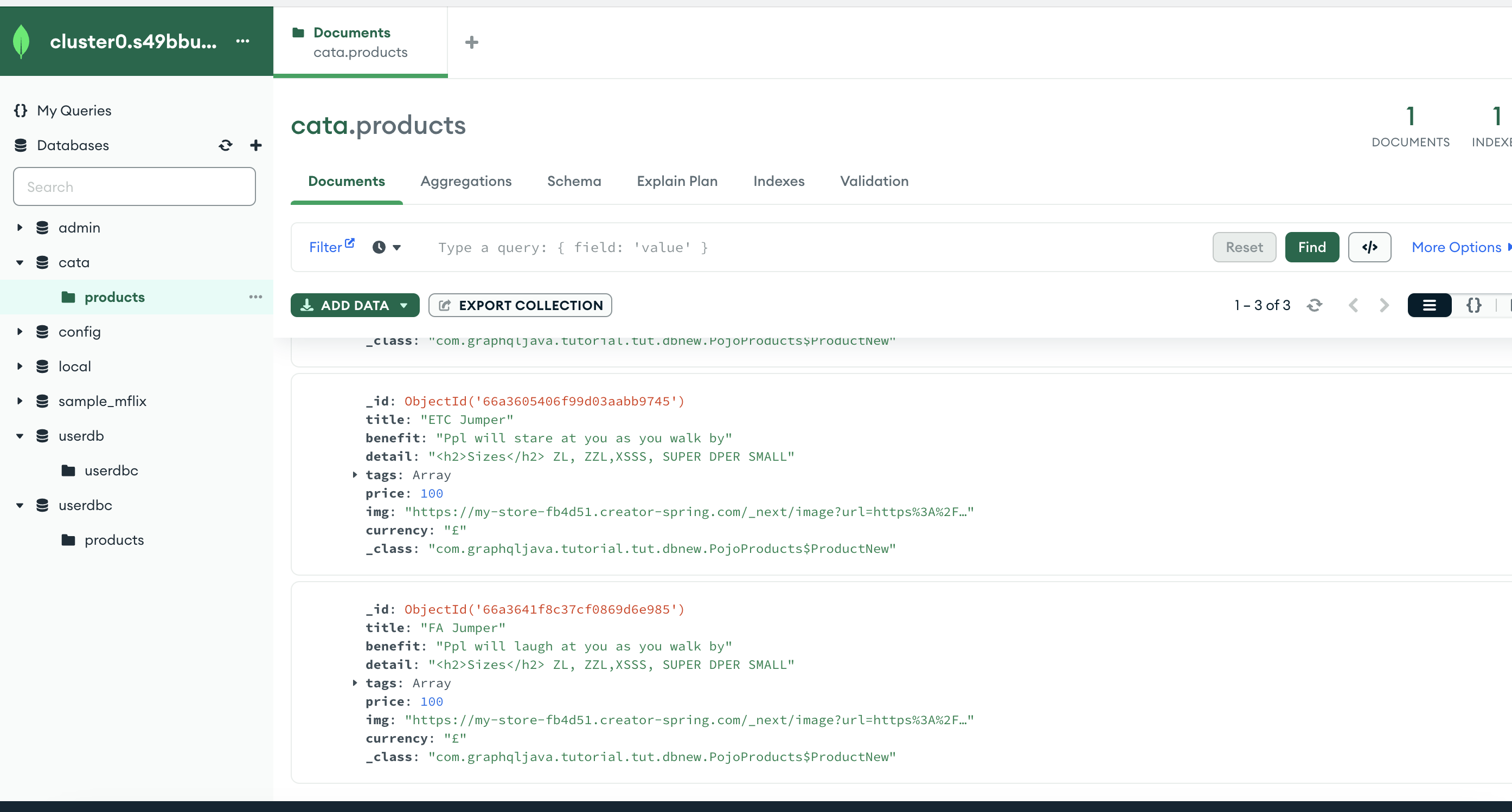Click the Find button

pyautogui.click(x=1311, y=247)
